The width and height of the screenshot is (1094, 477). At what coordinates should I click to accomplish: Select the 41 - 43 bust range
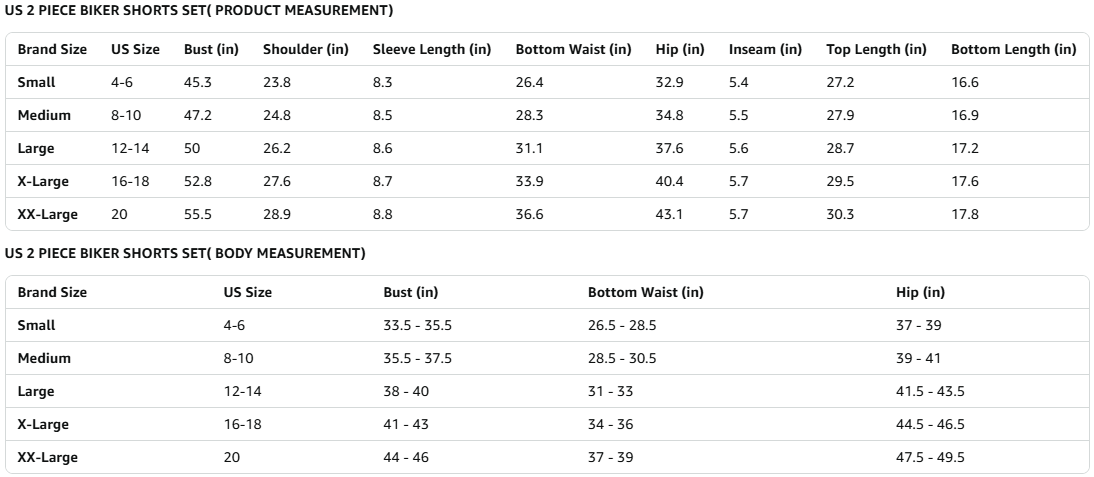click(406, 424)
